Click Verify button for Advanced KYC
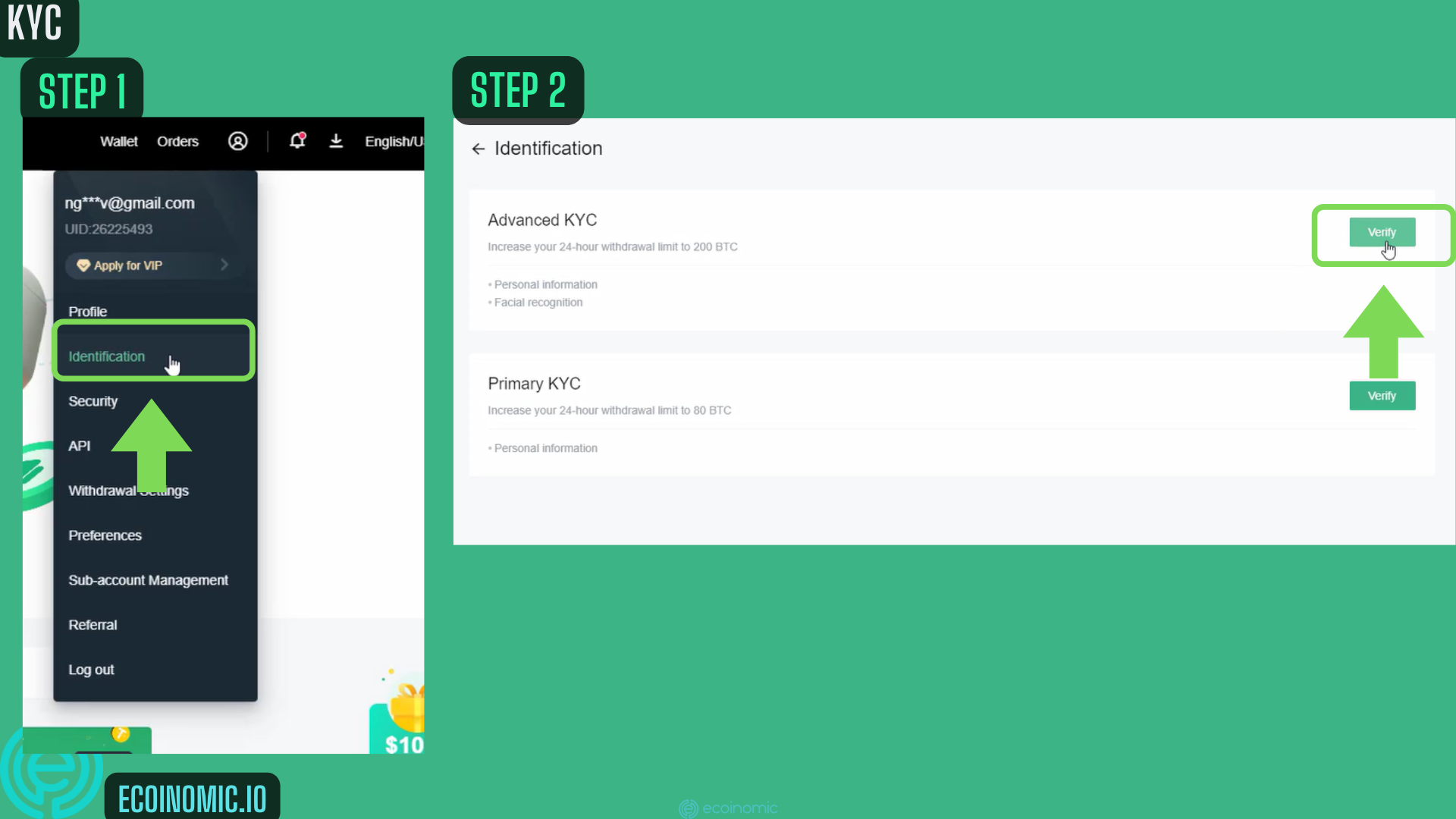 pos(1381,232)
